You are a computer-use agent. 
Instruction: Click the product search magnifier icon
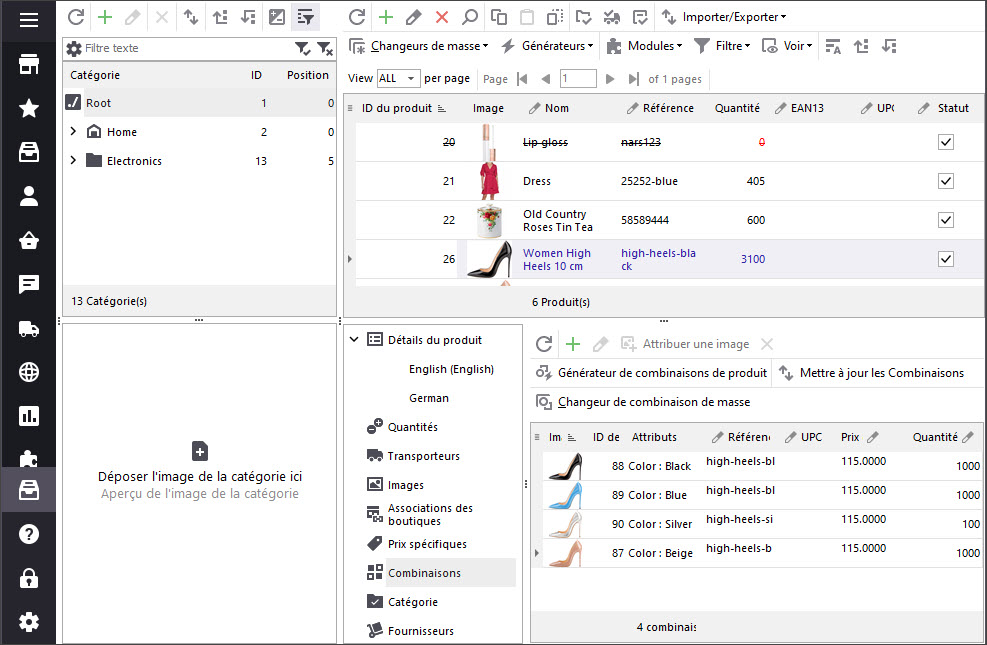point(469,17)
